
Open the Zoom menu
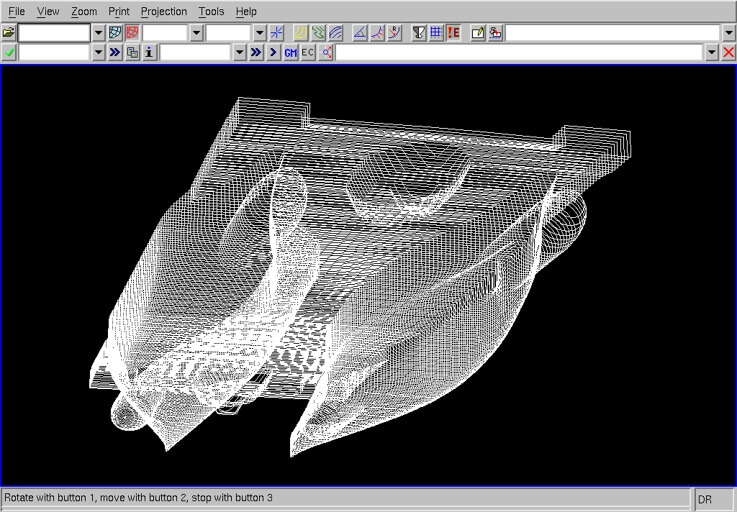tap(84, 11)
